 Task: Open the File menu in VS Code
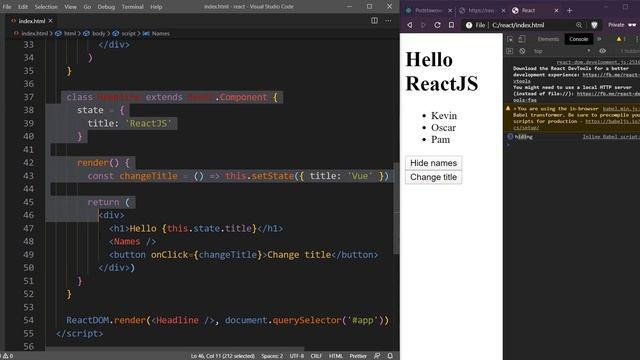(x=7, y=7)
